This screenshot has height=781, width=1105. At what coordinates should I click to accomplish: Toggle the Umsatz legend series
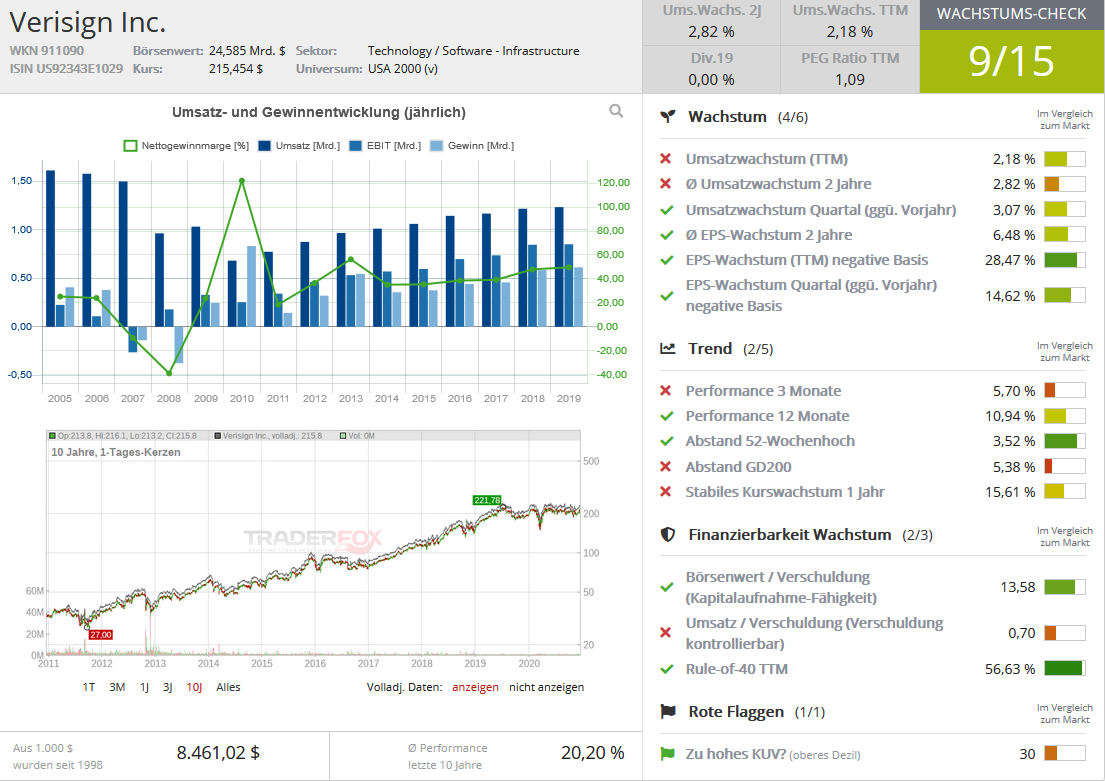pos(299,146)
